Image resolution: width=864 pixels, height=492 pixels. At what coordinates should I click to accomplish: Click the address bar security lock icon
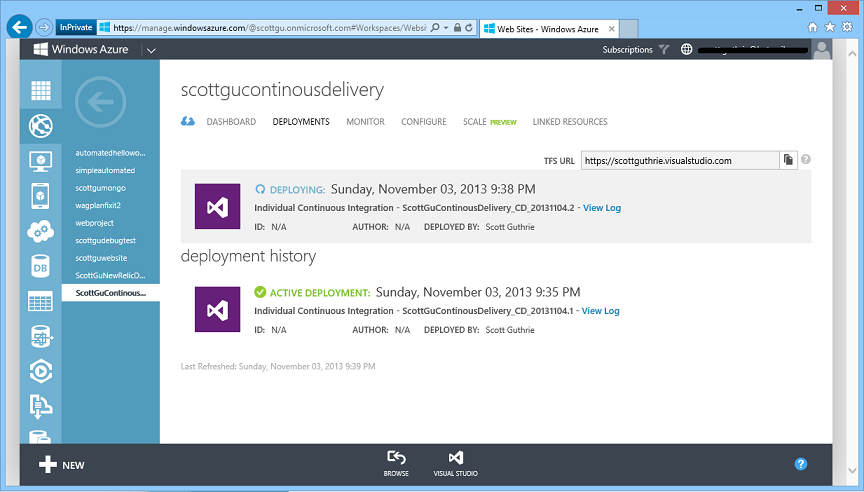pyautogui.click(x=457, y=28)
